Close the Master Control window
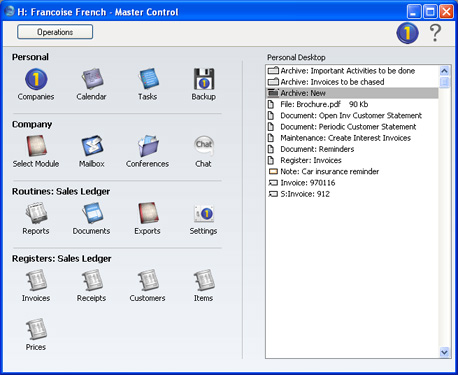Image resolution: width=458 pixels, height=375 pixels. pyautogui.click(x=446, y=12)
